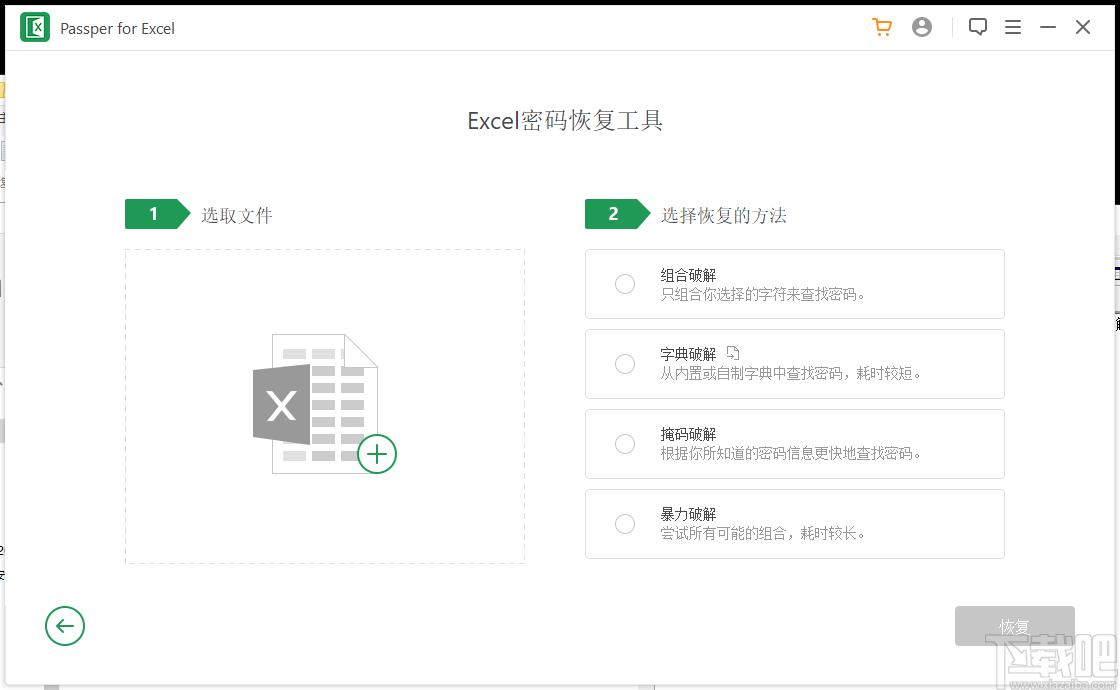Close the Passper for Excel window

(1082, 27)
